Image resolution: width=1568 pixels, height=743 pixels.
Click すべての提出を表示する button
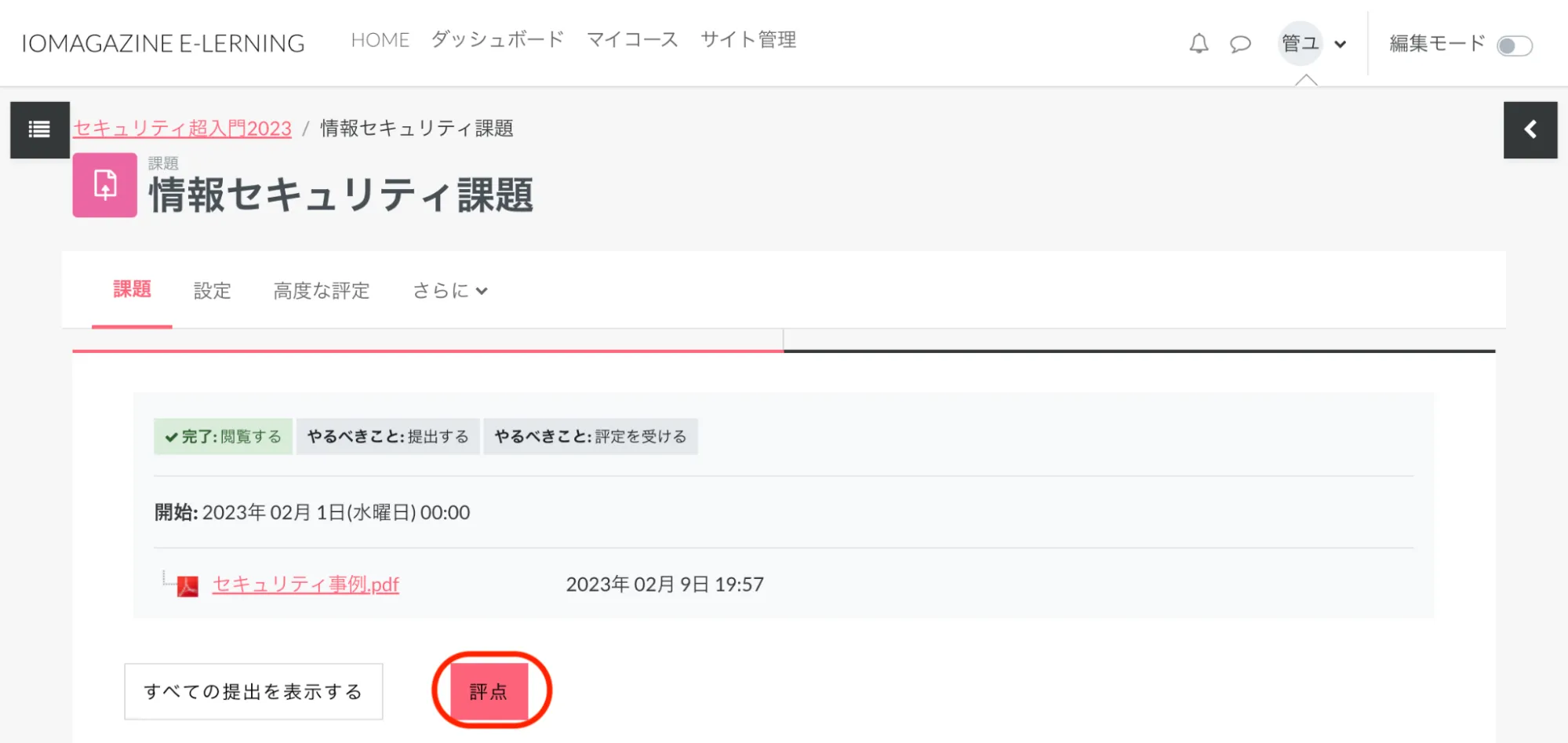point(253,691)
